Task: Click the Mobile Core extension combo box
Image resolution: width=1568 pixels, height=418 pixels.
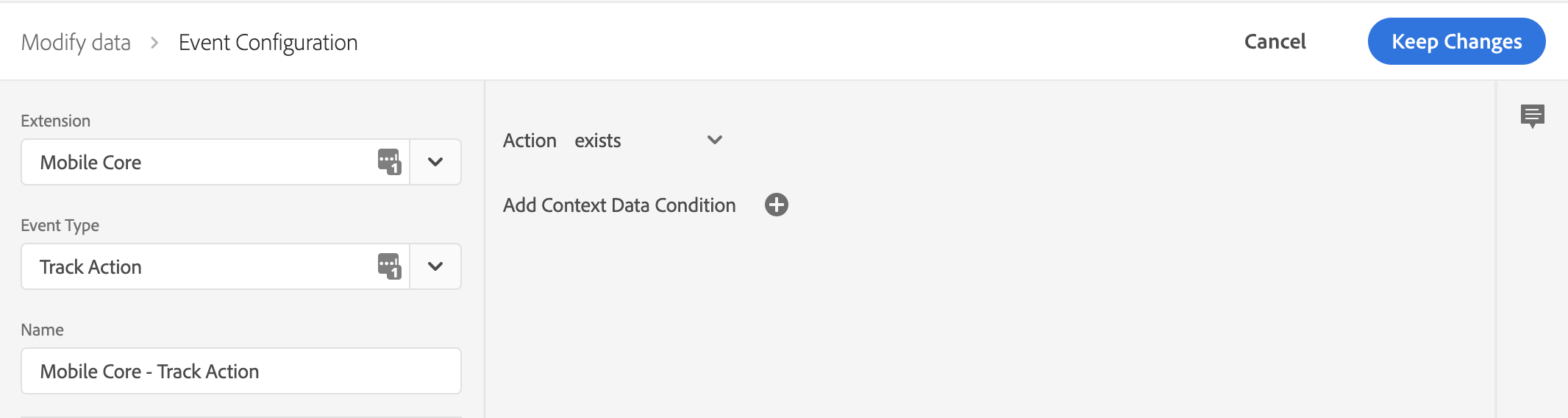Action: click(215, 162)
